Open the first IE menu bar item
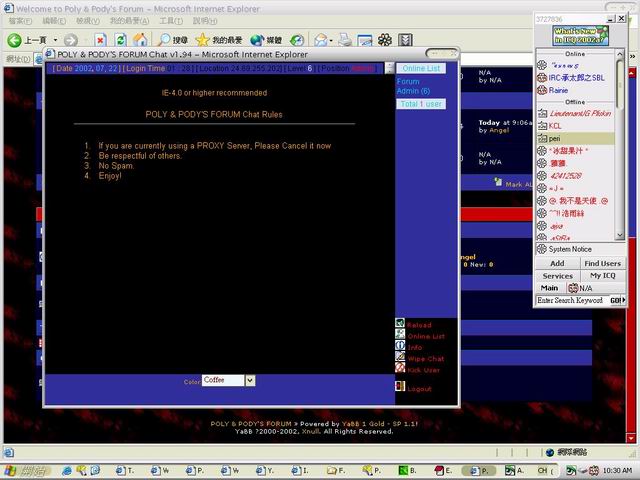Image resolution: width=640 pixels, height=480 pixels. point(20,21)
